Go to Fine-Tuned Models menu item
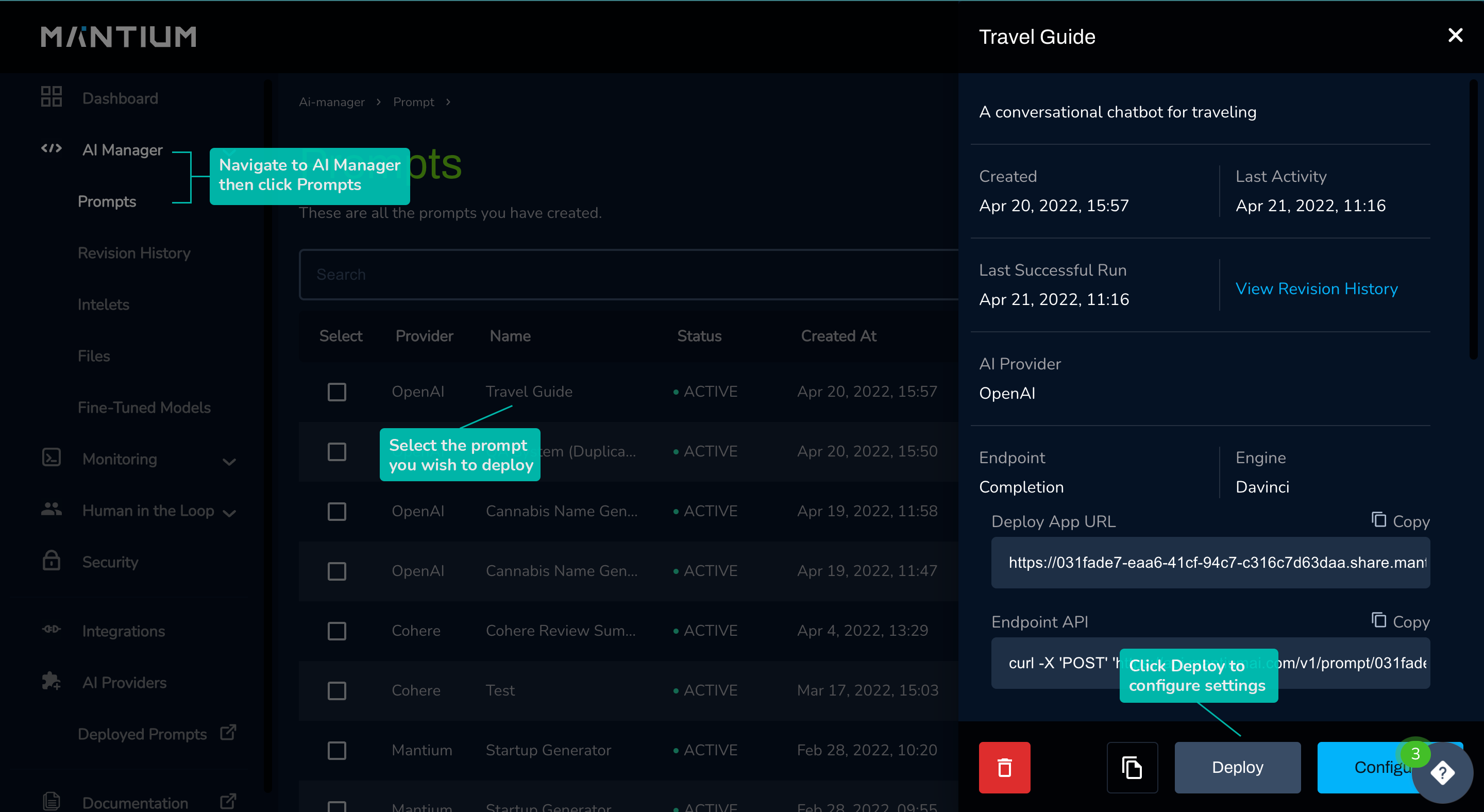1484x812 pixels. coord(144,407)
